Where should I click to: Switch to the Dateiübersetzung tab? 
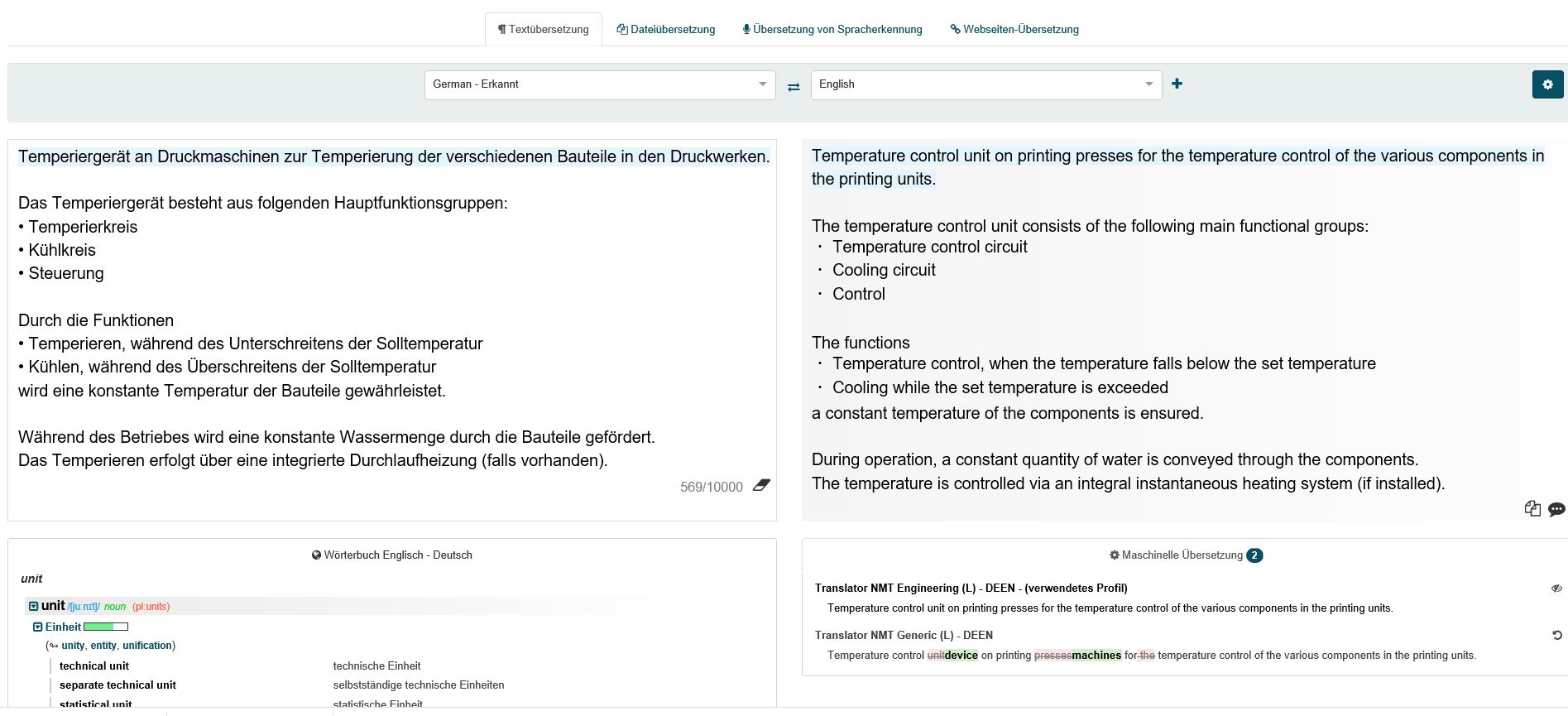(666, 30)
